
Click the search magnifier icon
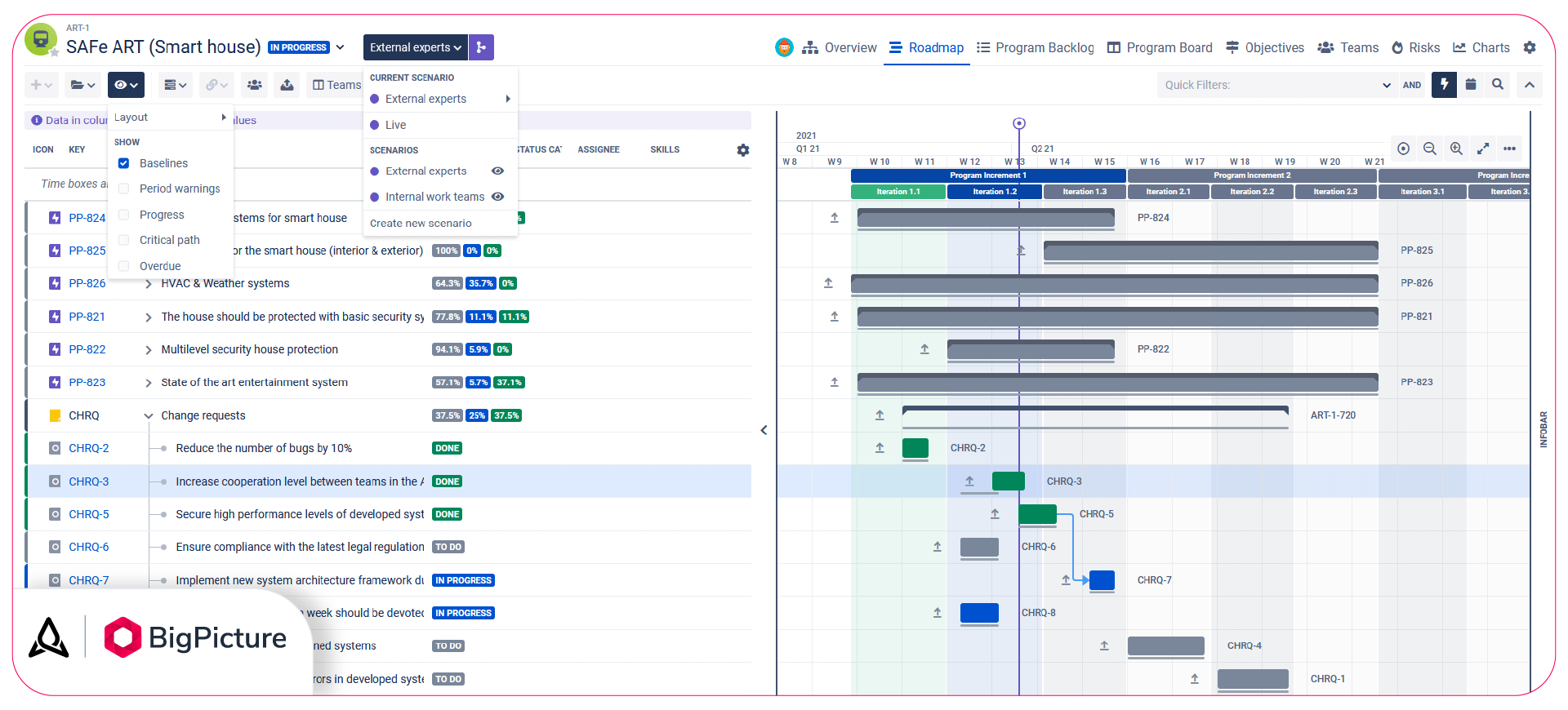pos(1498,85)
